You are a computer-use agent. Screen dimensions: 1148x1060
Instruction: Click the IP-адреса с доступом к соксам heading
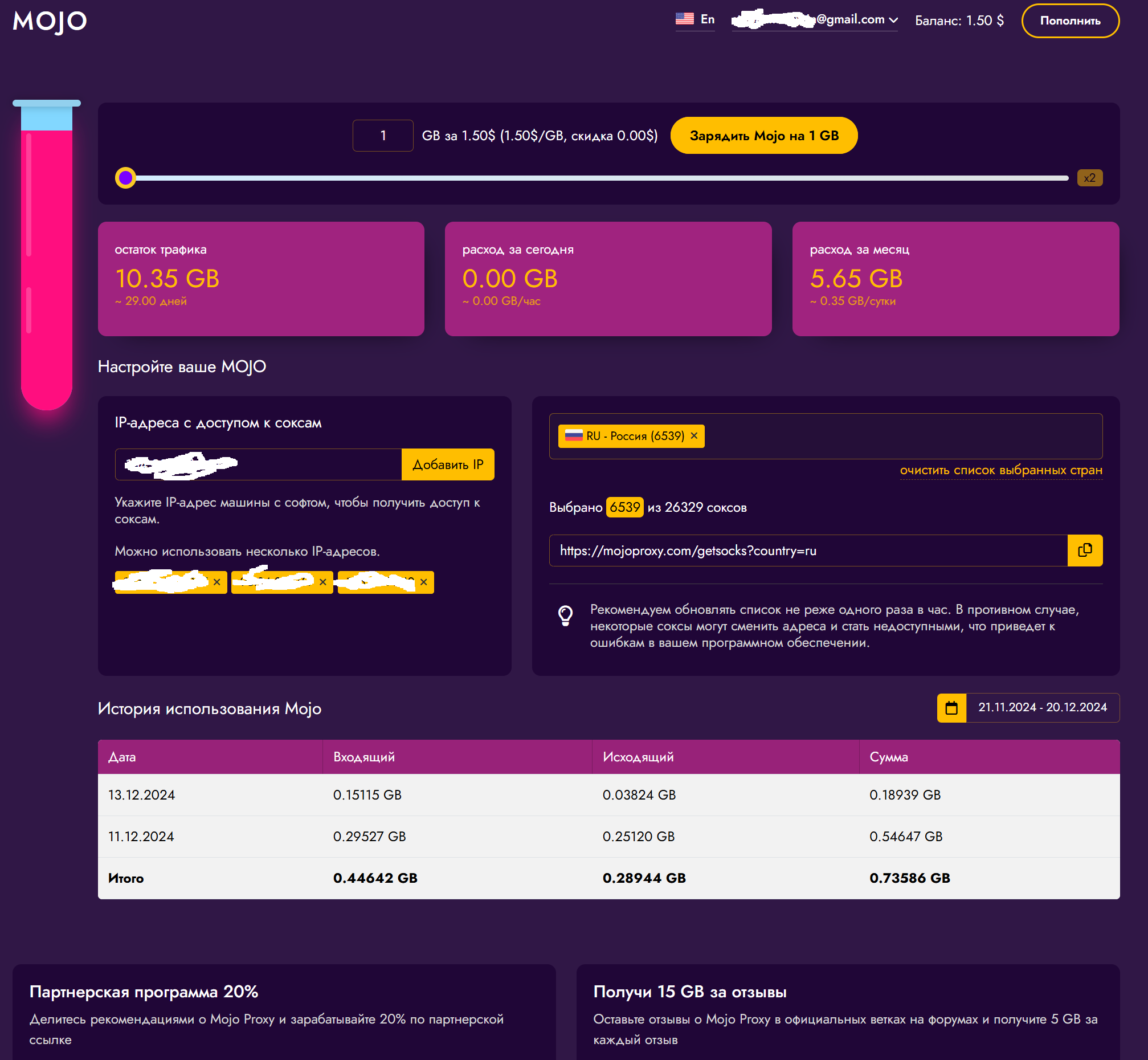pos(218,423)
